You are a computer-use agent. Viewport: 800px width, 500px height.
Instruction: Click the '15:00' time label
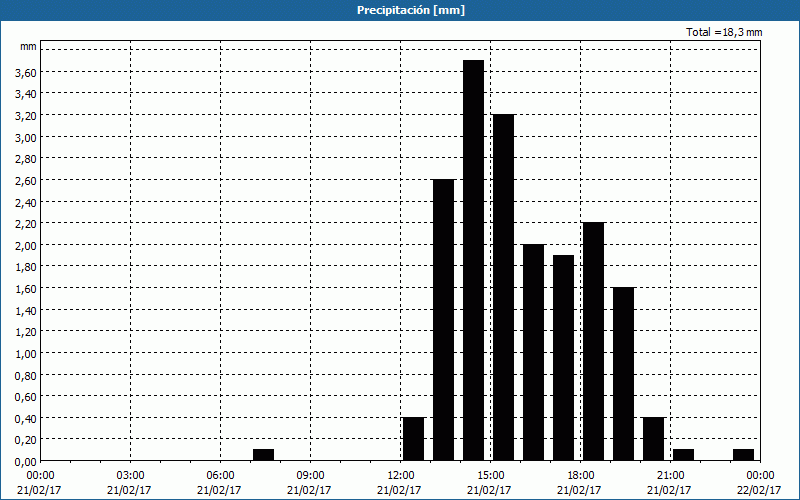[490, 476]
